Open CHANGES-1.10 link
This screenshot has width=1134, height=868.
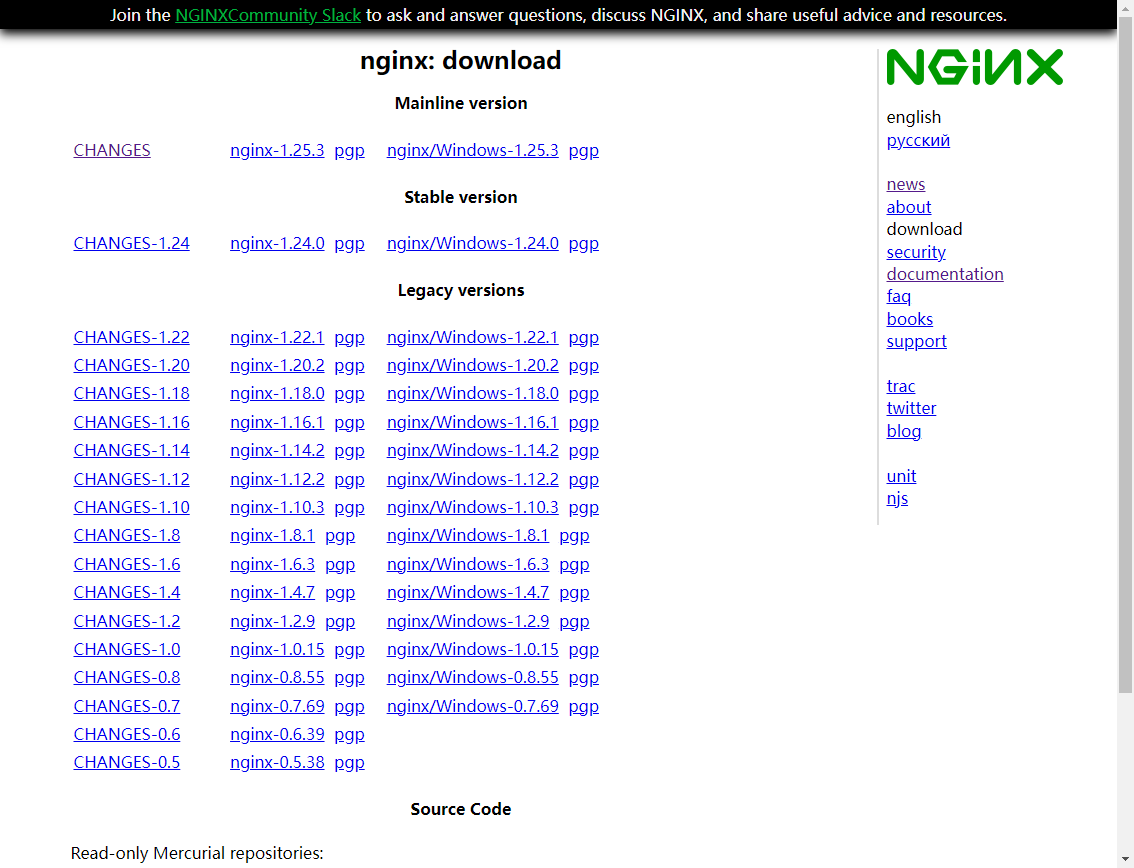pos(132,508)
